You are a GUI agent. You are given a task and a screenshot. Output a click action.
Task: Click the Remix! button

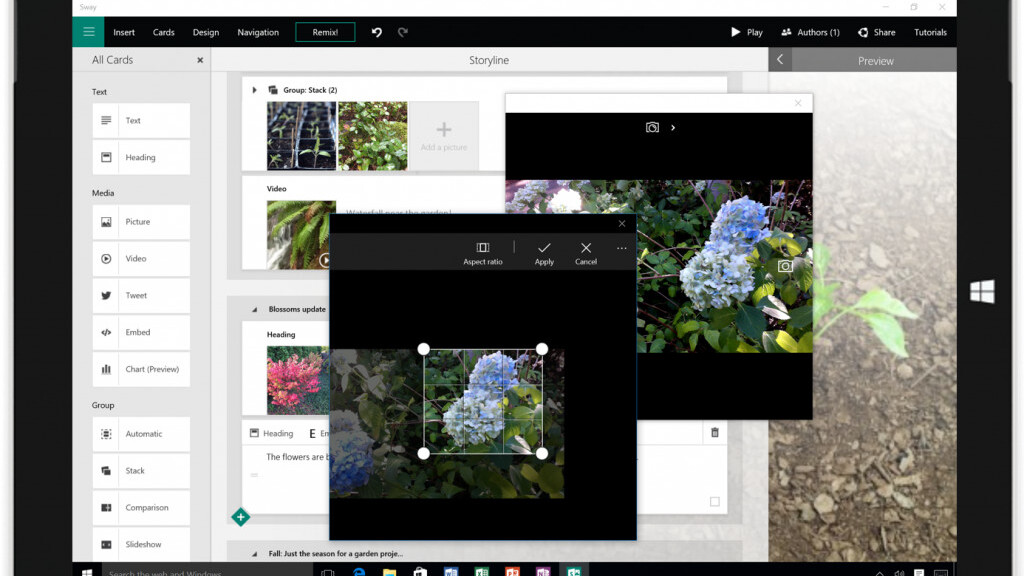(325, 32)
